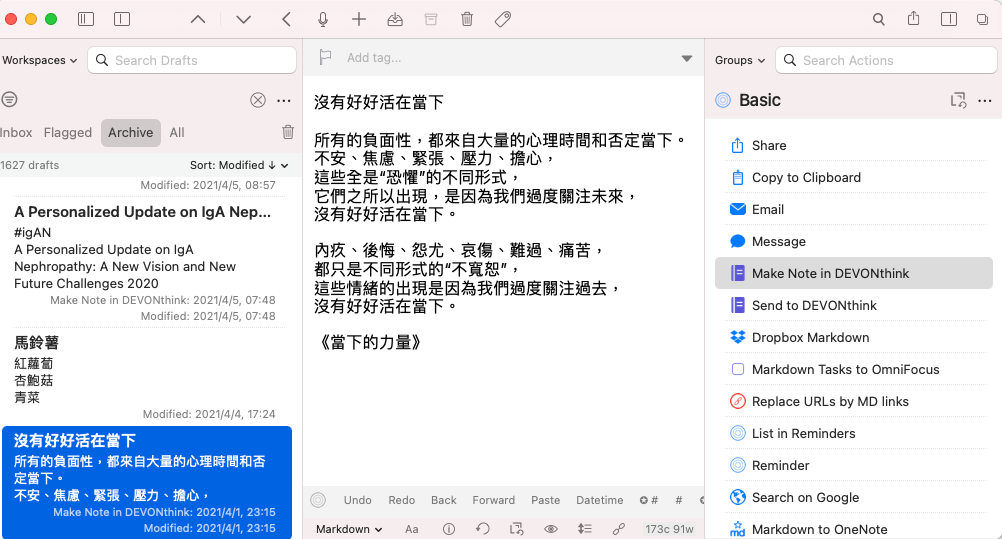This screenshot has height=539, width=1002.
Task: Open the action bar circular icon
Action: point(318,500)
